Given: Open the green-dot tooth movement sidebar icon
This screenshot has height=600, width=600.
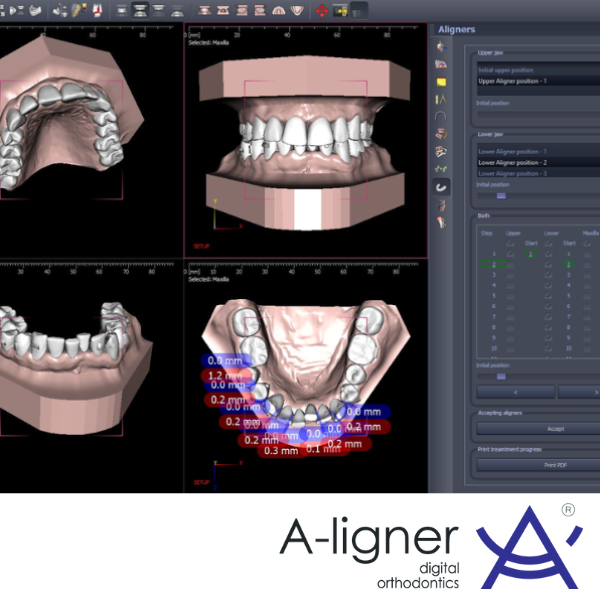Looking at the screenshot, I should [x=441, y=169].
